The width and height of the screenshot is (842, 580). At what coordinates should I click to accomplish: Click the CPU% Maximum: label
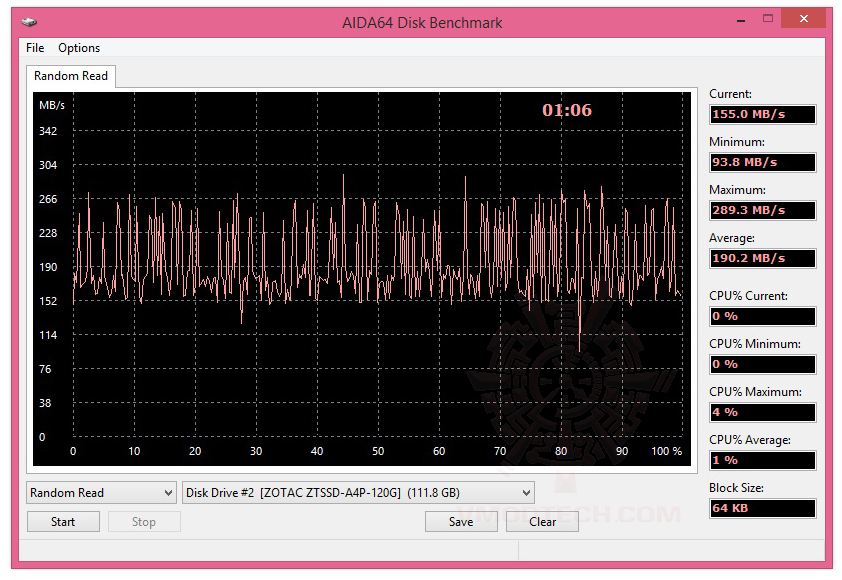point(755,392)
